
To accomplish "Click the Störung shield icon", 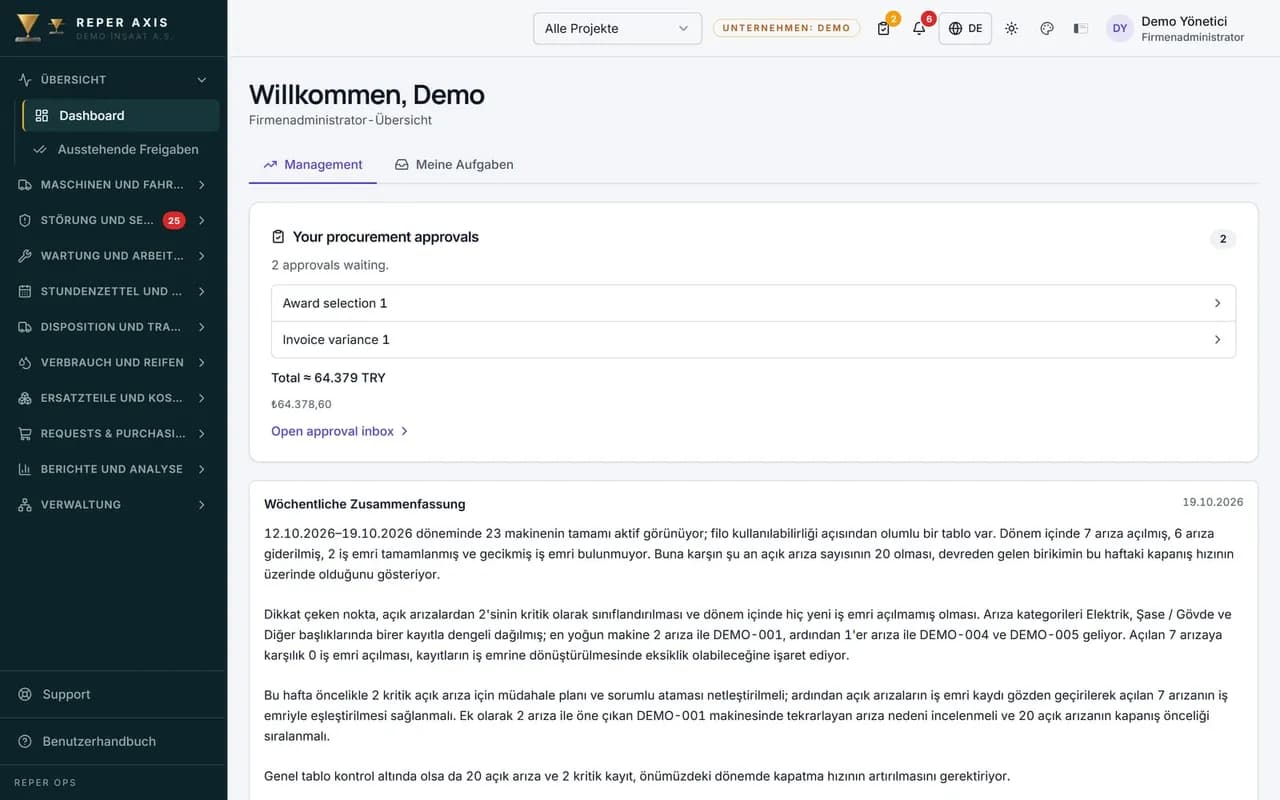I will 25,220.
